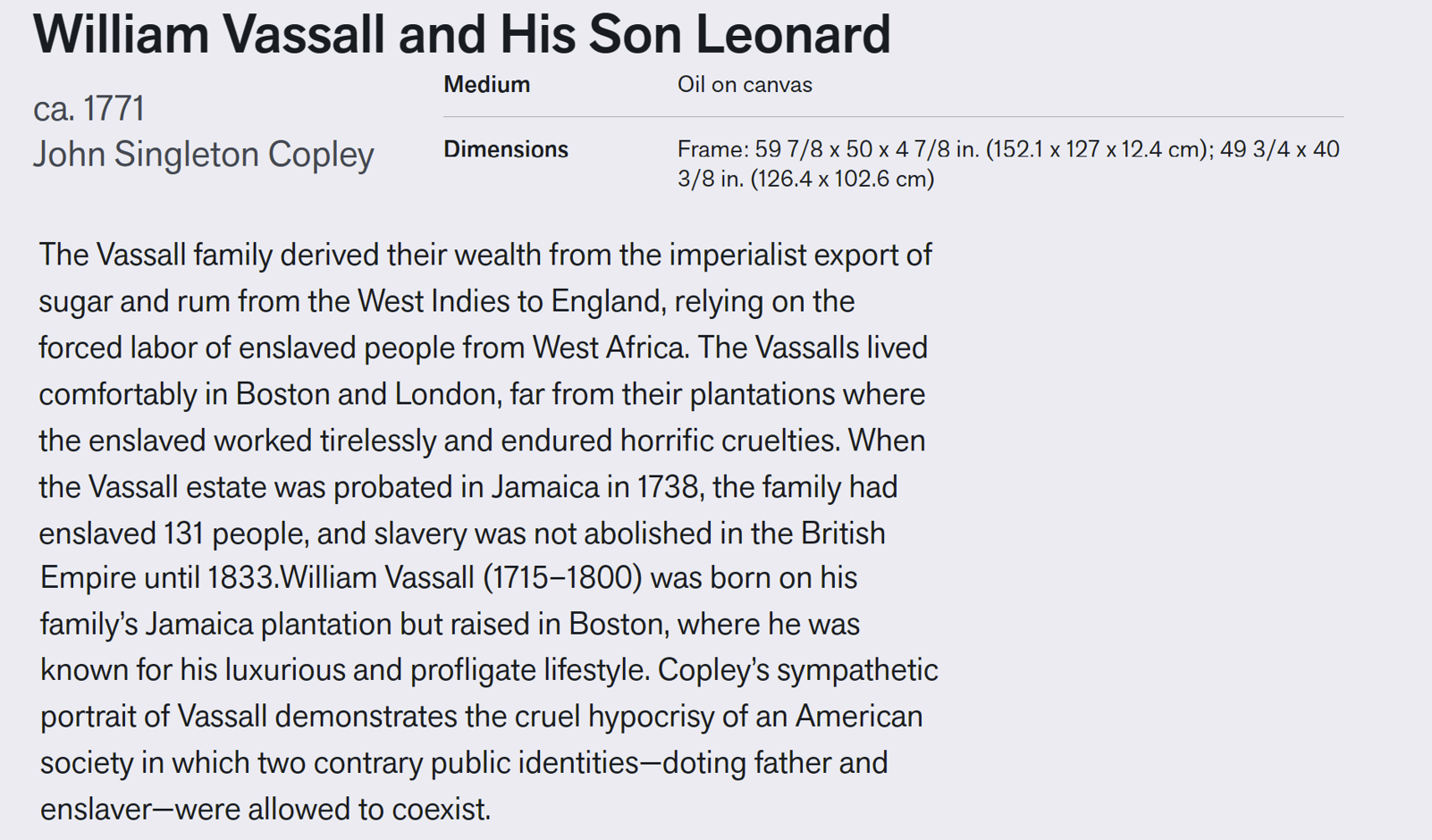Image resolution: width=1432 pixels, height=840 pixels.
Task: Select the Dimensions label
Action: [x=506, y=149]
